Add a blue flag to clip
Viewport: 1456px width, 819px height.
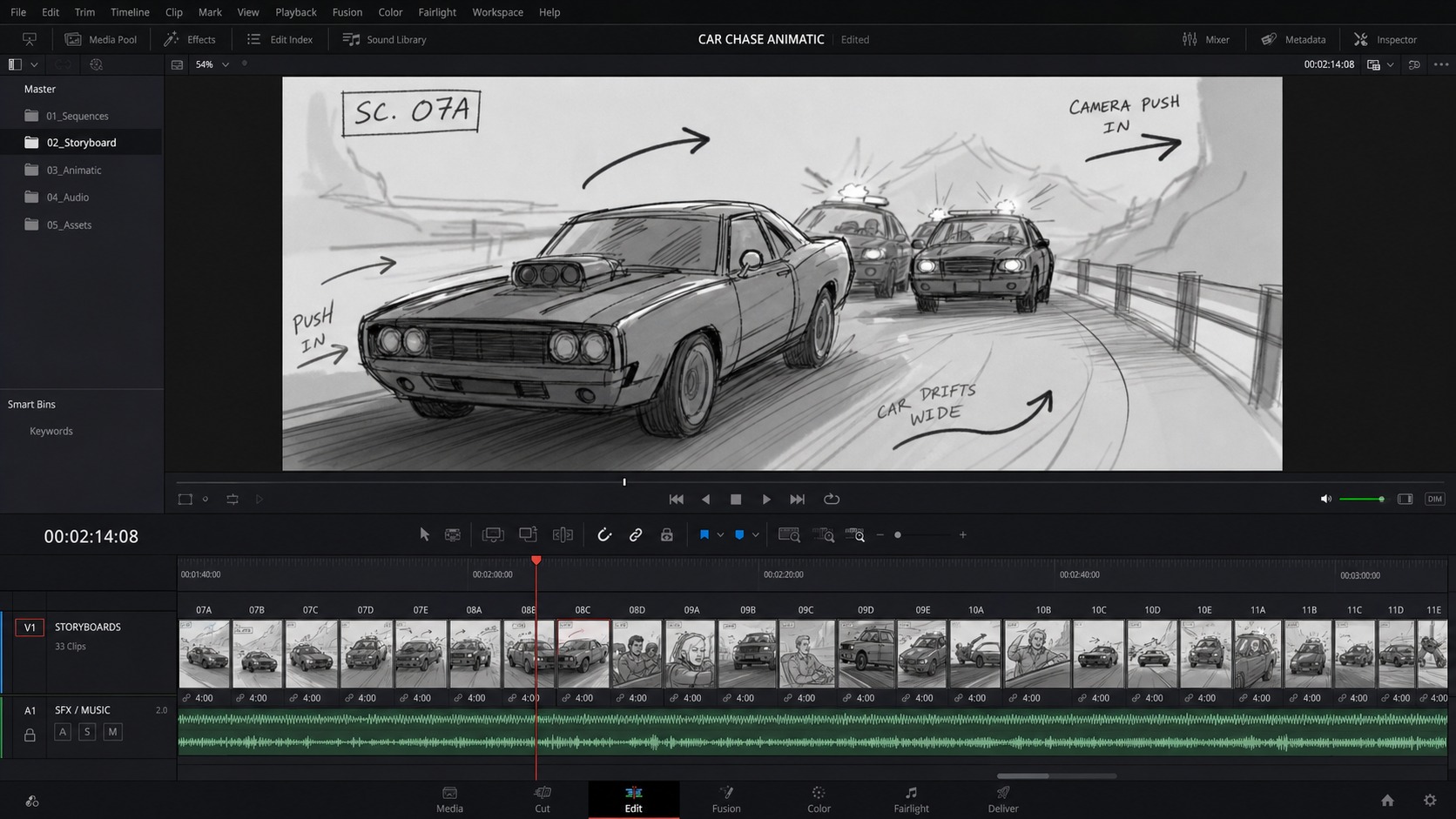click(704, 534)
